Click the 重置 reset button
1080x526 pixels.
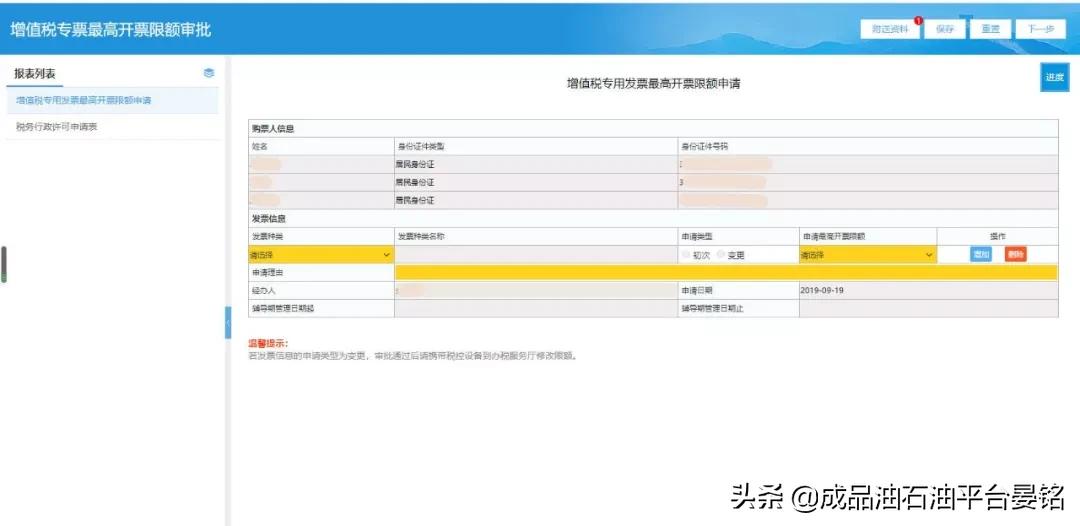pyautogui.click(x=990, y=29)
